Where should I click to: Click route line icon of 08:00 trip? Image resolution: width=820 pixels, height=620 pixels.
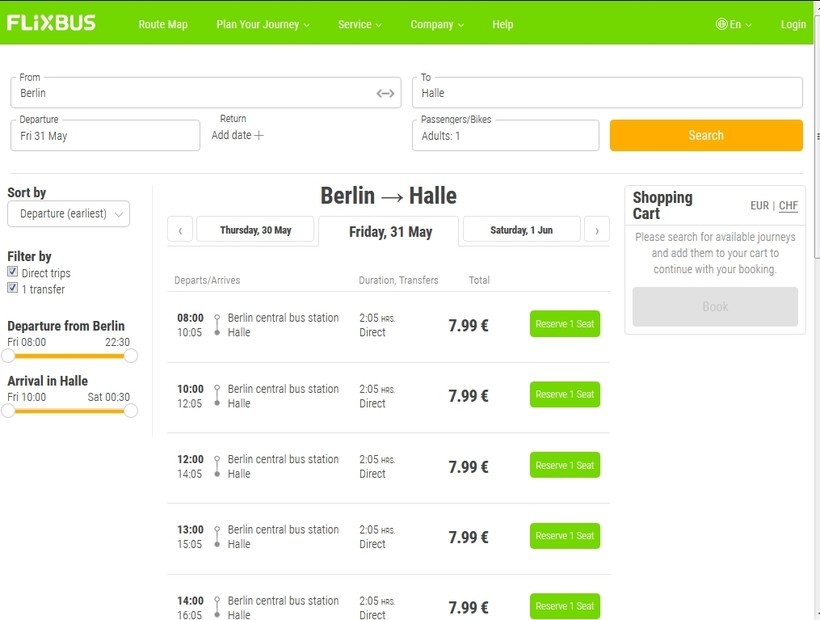pos(217,325)
